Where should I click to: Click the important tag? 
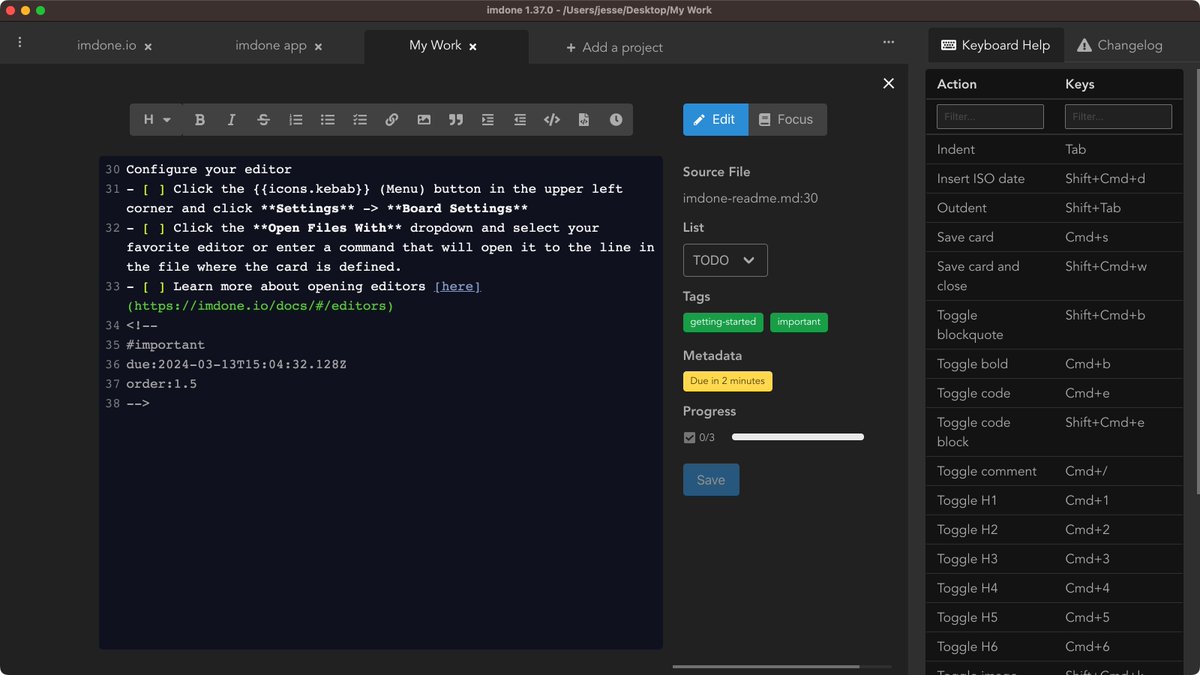(x=799, y=322)
